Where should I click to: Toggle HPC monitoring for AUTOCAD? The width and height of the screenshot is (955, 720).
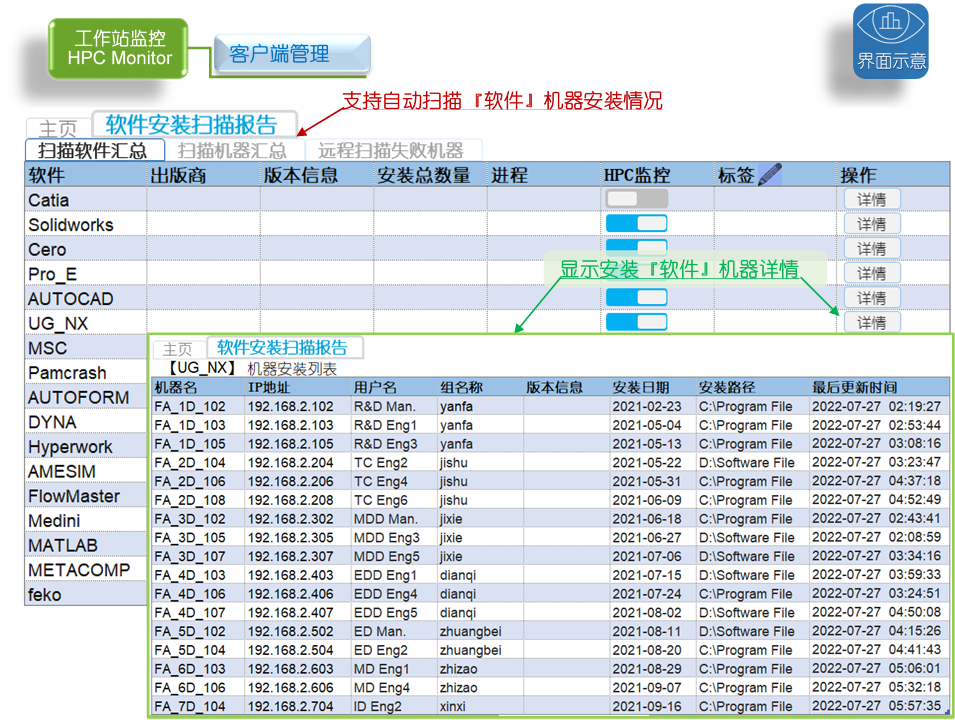tap(636, 297)
